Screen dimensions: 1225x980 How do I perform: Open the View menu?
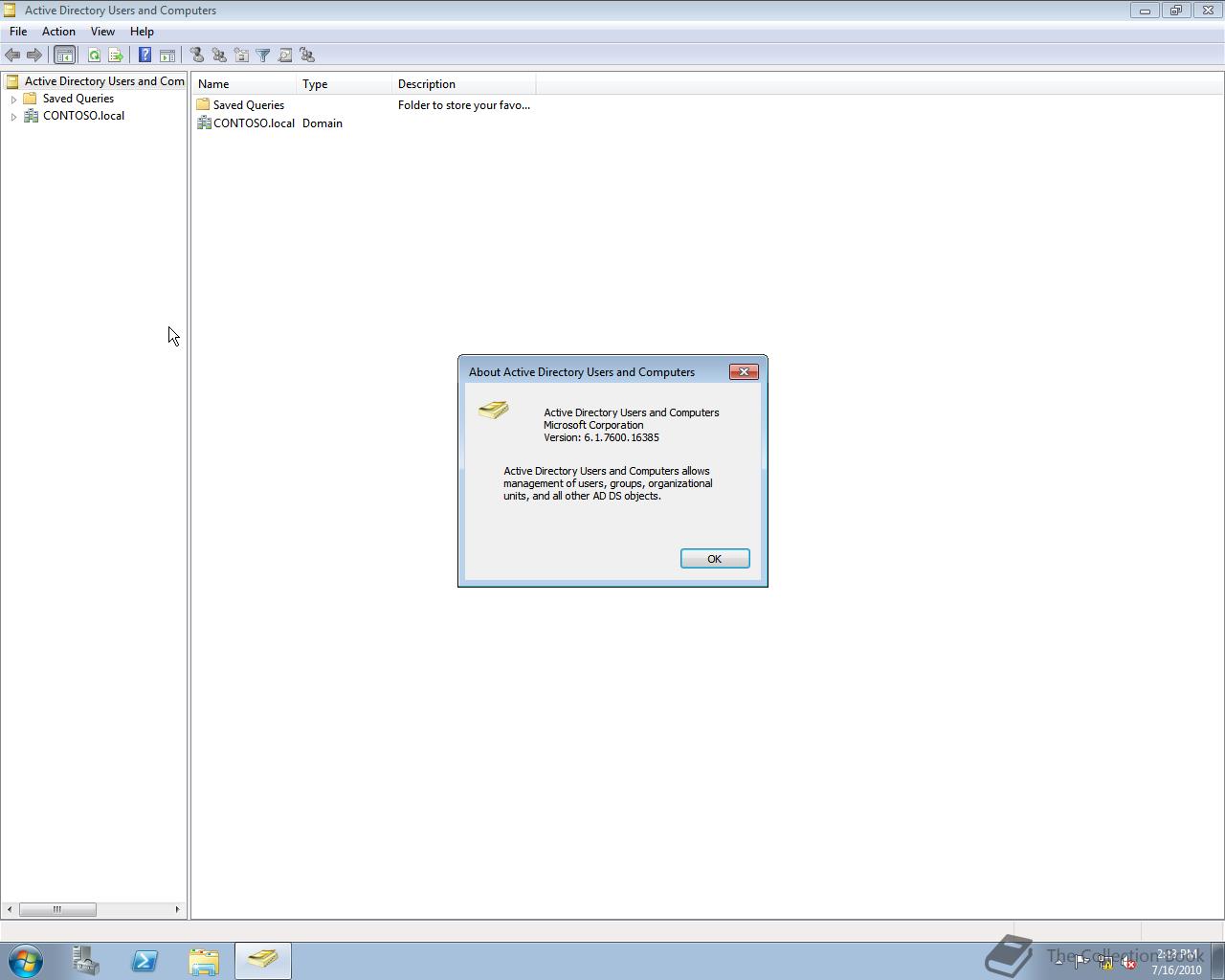[102, 32]
